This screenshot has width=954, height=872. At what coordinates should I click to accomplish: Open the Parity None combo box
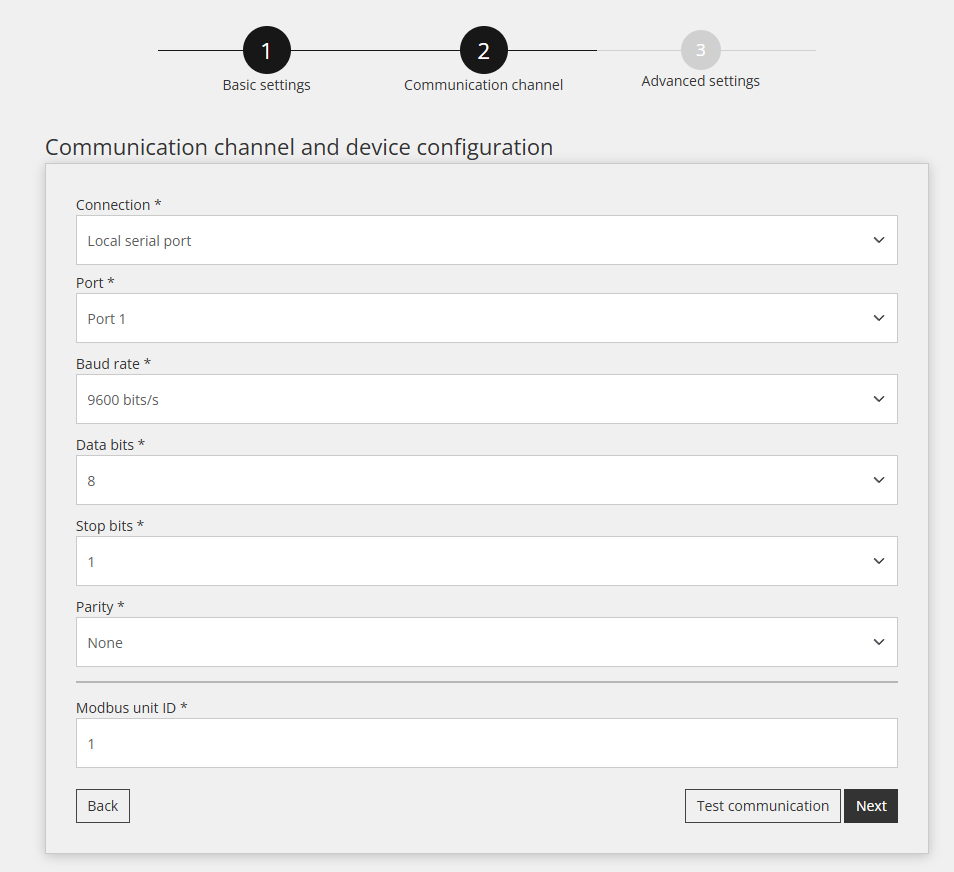point(486,642)
